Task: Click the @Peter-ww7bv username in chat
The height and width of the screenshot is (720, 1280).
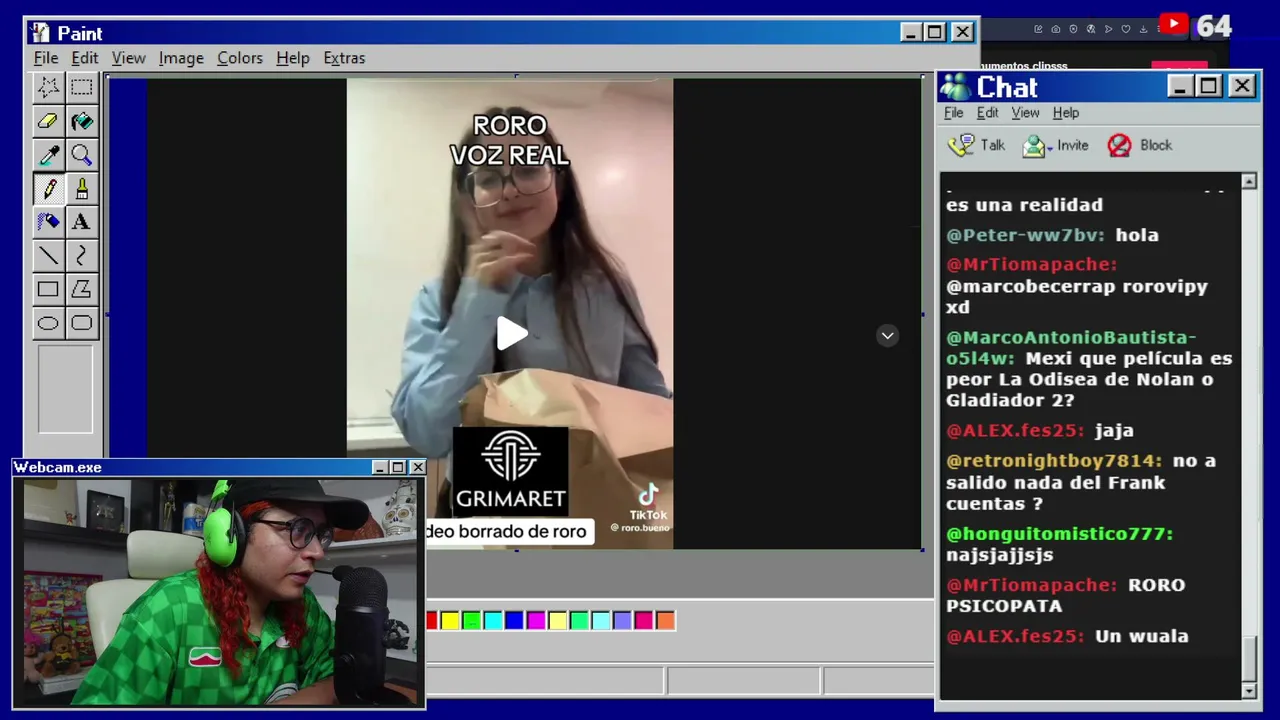Action: (x=1025, y=236)
